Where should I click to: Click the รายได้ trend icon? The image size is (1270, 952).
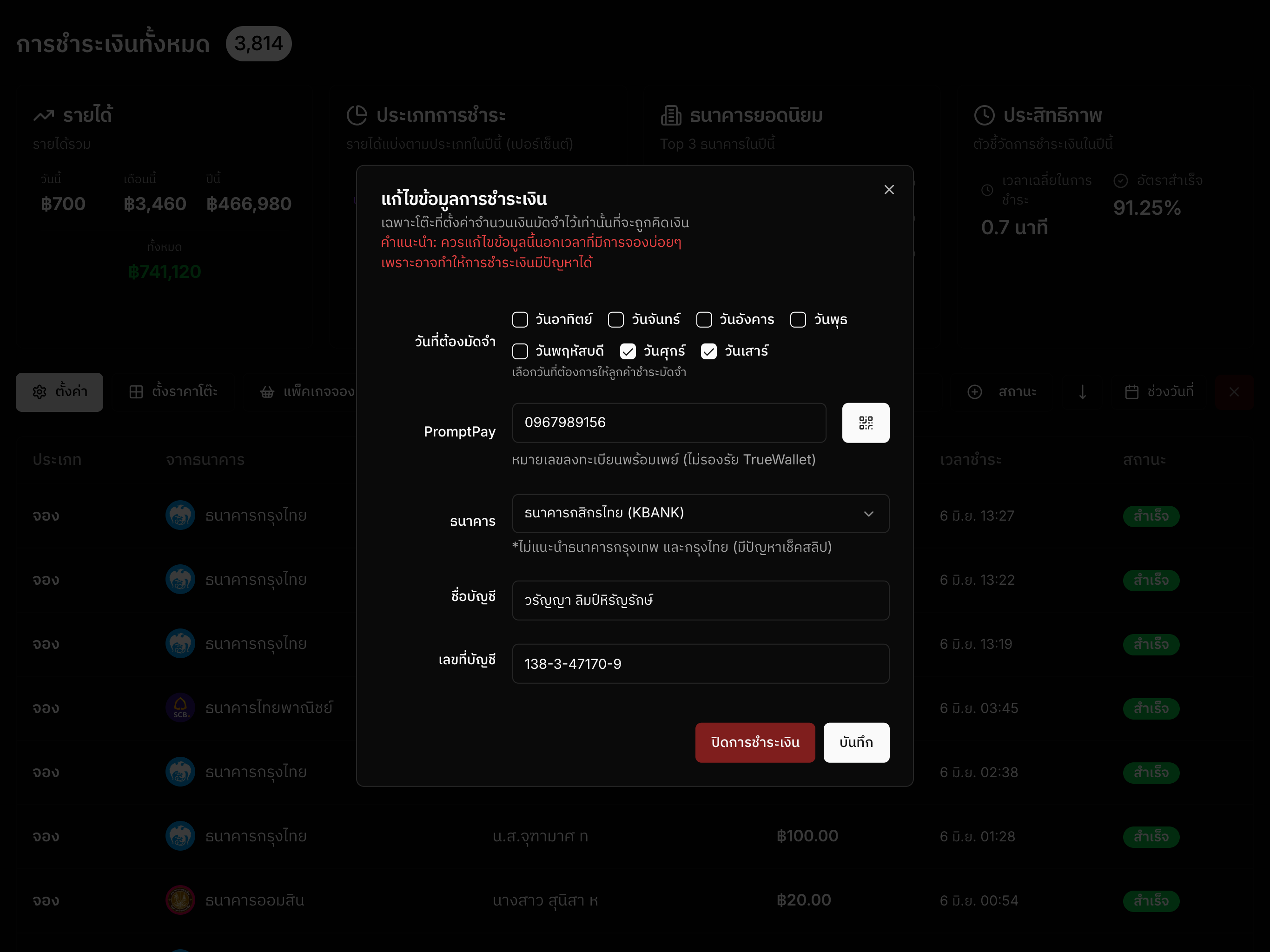click(44, 115)
